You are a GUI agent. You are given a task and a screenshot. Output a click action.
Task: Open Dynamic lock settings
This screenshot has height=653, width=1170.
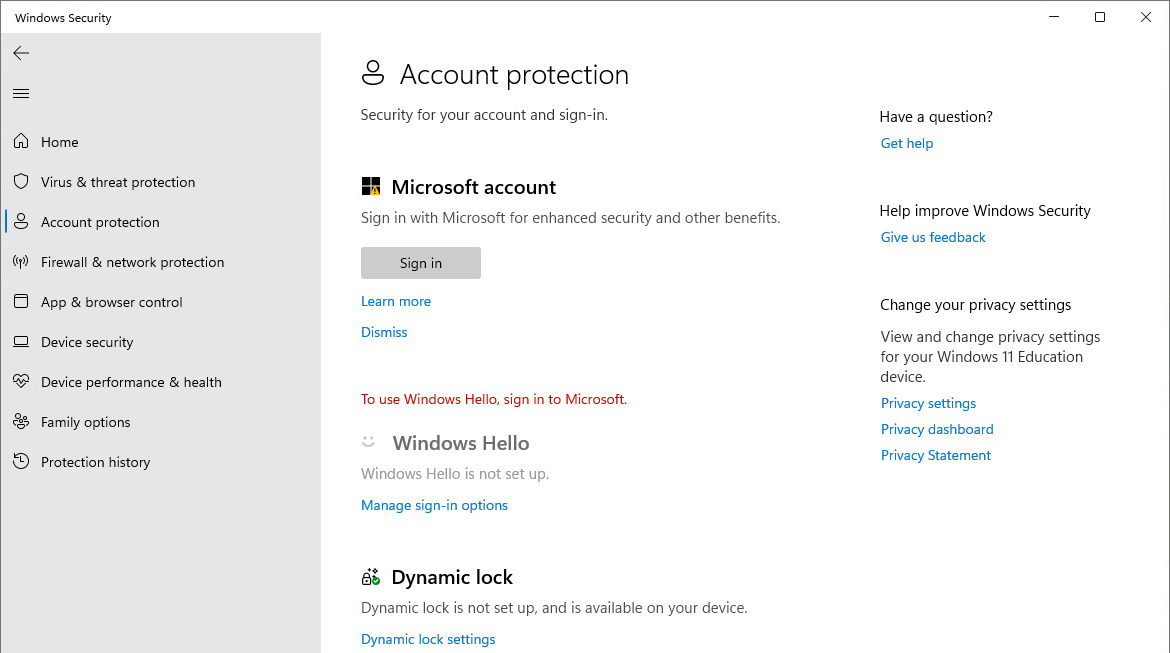click(428, 638)
